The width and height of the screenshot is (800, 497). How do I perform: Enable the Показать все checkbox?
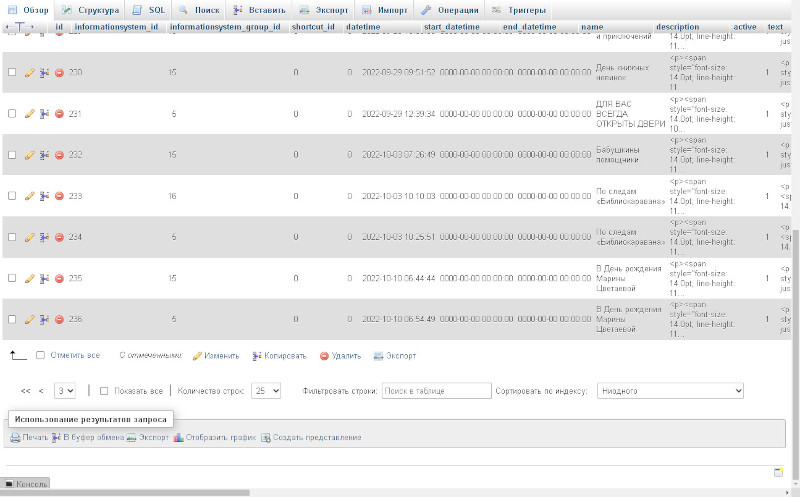[104, 391]
